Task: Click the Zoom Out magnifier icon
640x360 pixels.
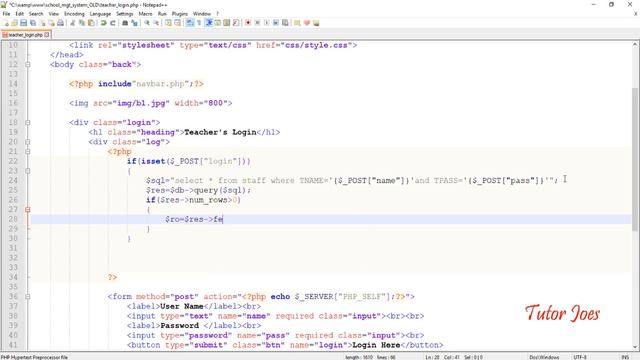Action: [x=156, y=23]
